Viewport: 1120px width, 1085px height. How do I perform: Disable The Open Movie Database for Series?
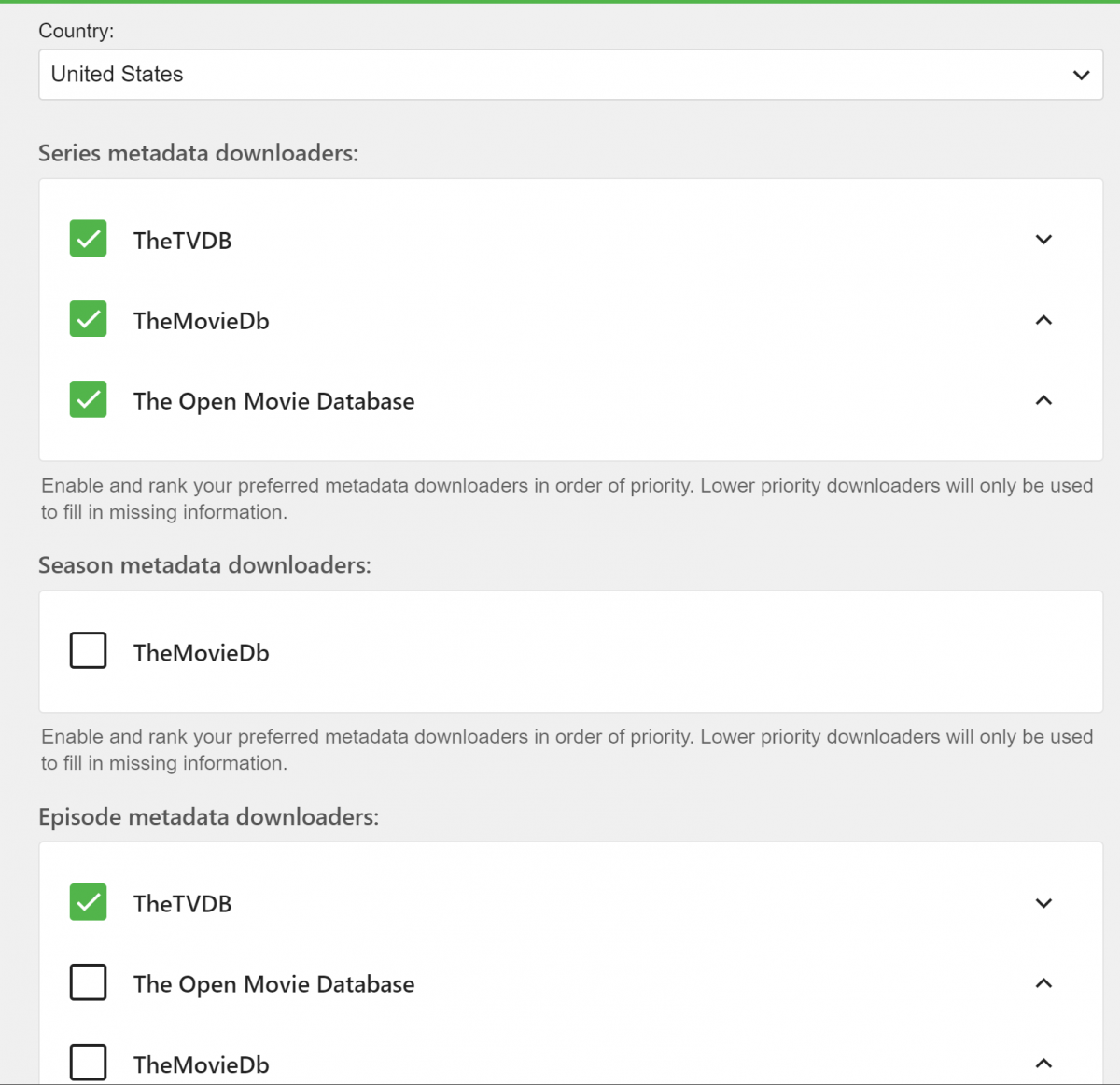(x=89, y=399)
